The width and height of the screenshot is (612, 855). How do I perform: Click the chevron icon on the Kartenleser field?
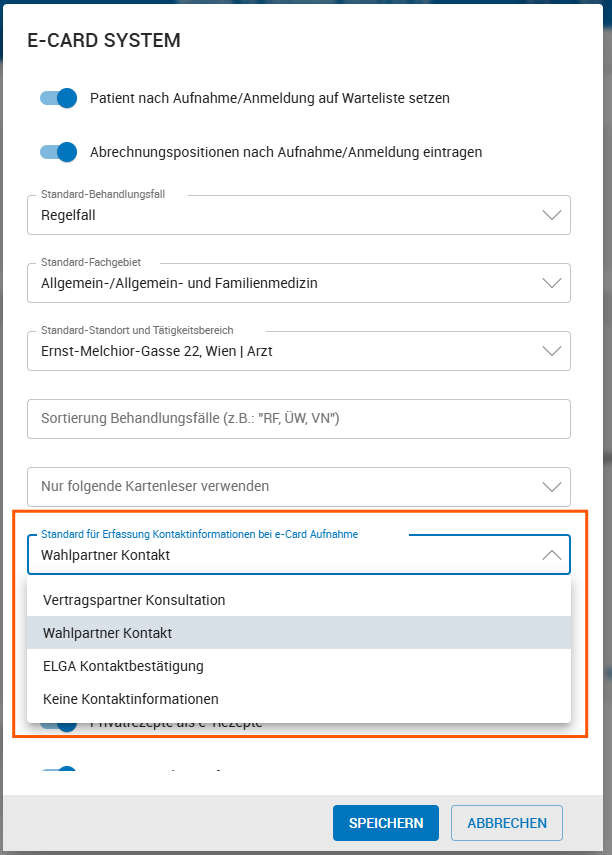click(x=551, y=487)
